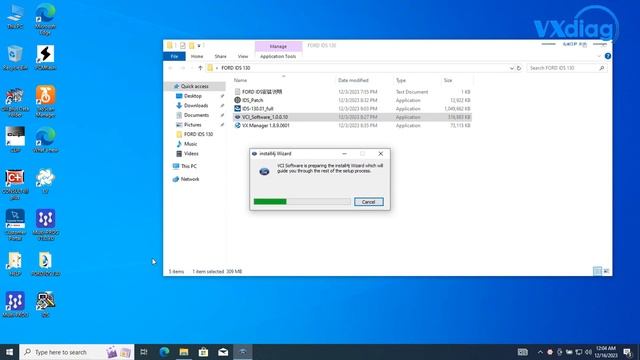Launch the red C+ desktop shortcut
The image size is (640, 360).
tap(15, 184)
